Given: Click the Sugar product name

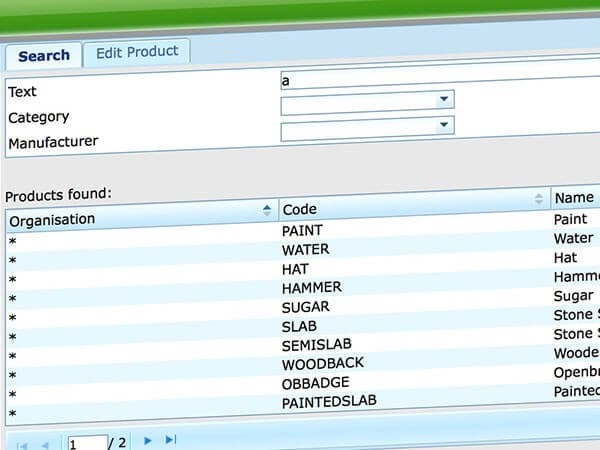Looking at the screenshot, I should coord(573,296).
